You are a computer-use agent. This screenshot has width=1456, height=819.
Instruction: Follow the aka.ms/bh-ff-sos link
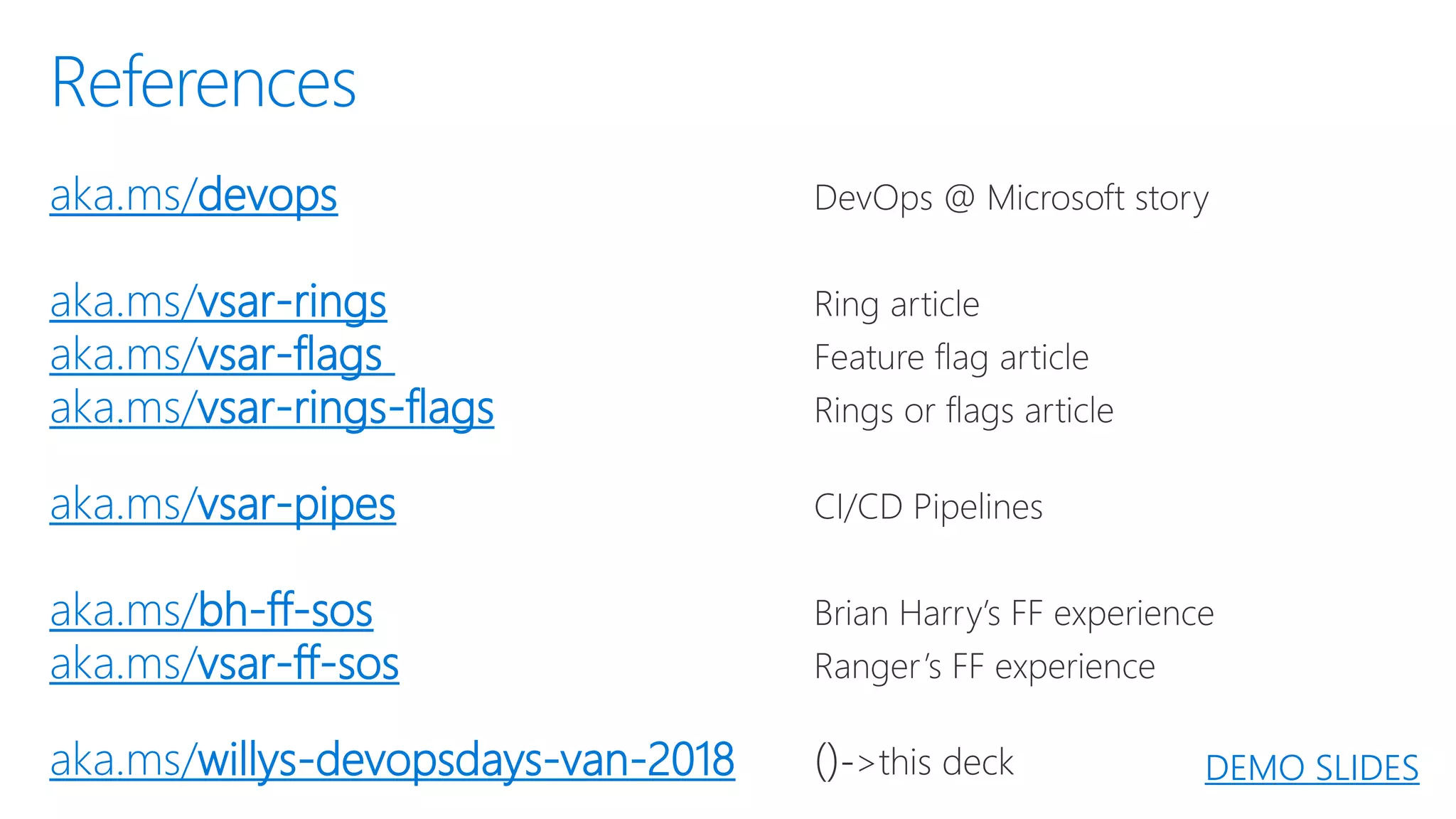211,611
